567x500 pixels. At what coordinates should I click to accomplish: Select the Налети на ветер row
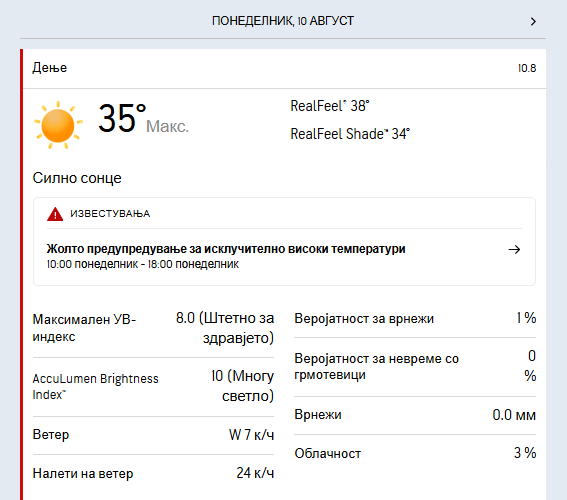click(x=153, y=473)
